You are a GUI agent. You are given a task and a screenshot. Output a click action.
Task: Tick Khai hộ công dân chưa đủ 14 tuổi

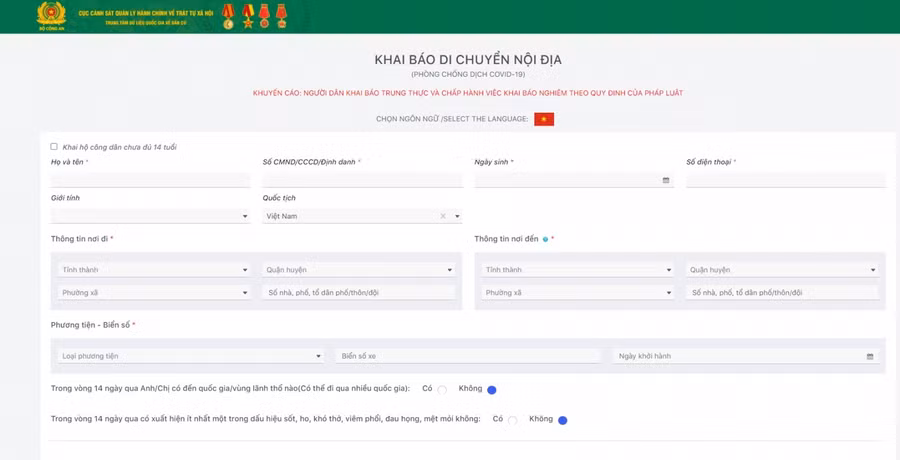(54, 146)
